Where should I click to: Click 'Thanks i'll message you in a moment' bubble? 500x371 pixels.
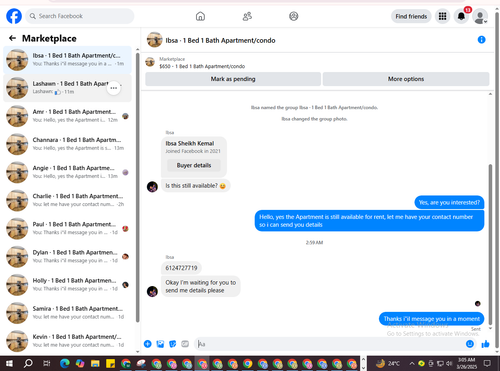tap(432, 319)
